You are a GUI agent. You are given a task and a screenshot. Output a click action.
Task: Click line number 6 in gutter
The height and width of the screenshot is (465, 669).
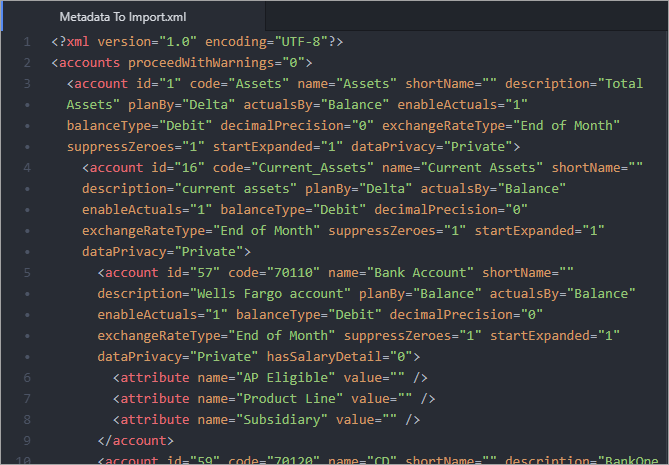point(27,378)
